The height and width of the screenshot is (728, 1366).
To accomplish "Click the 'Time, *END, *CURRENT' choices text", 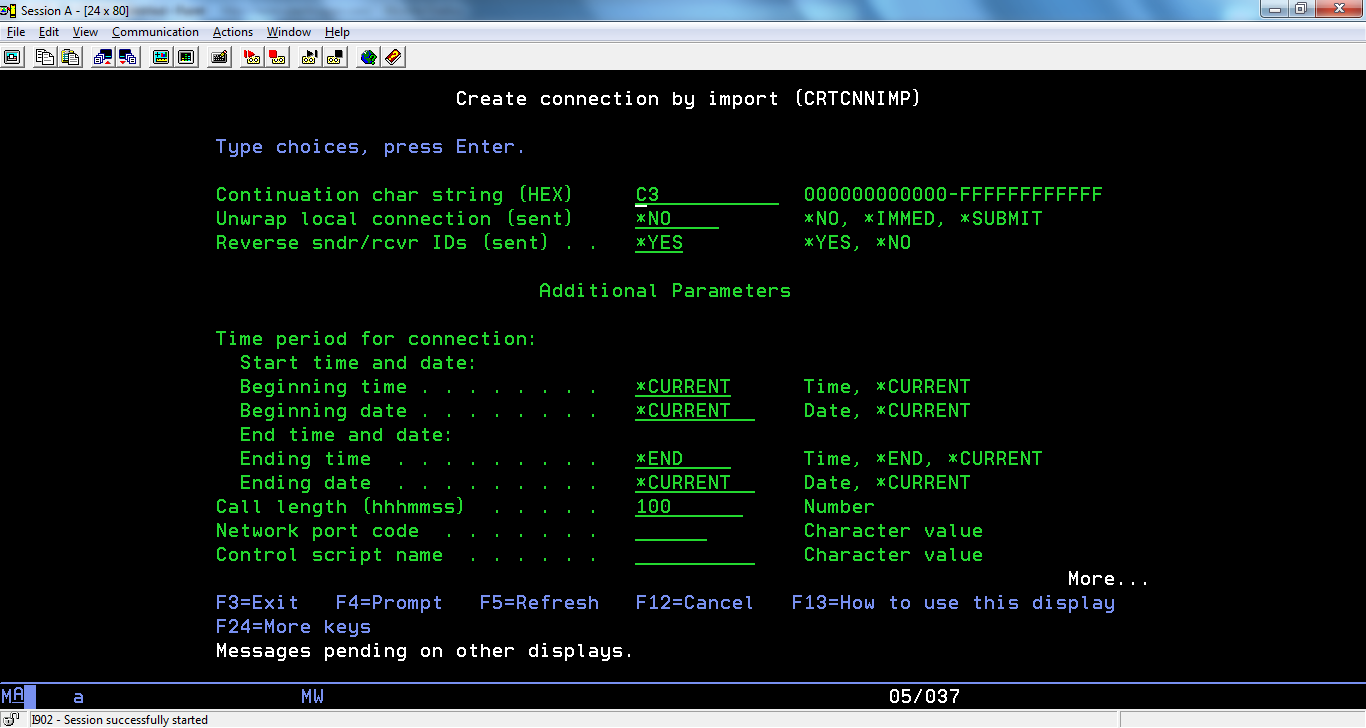I will coord(923,459).
